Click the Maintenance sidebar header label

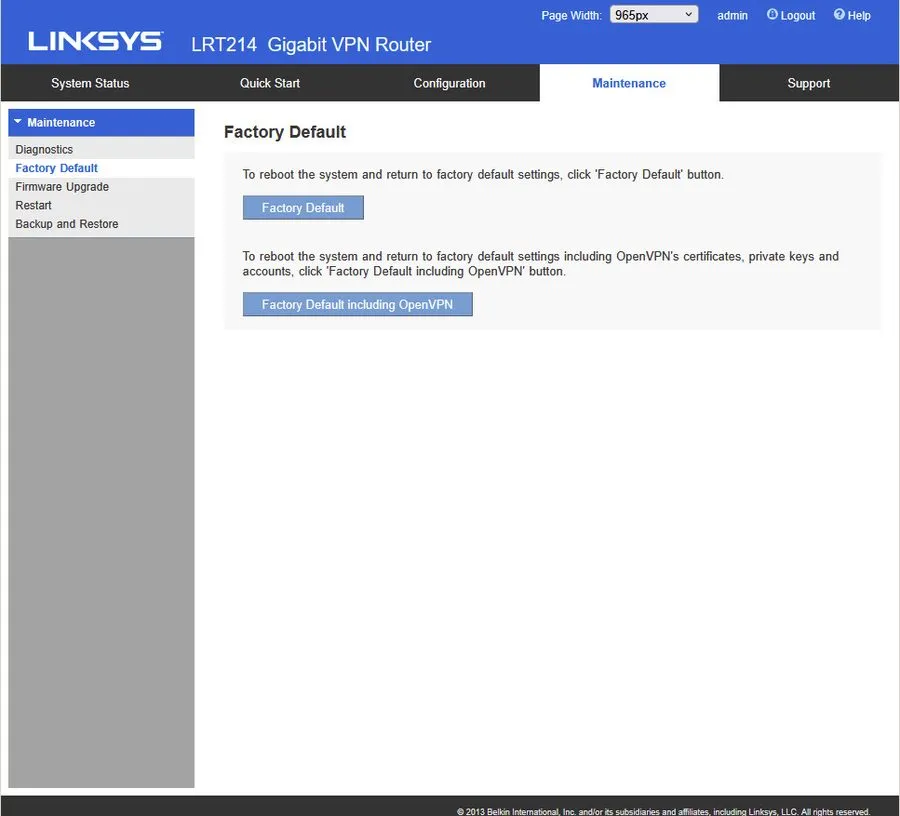[x=61, y=122]
